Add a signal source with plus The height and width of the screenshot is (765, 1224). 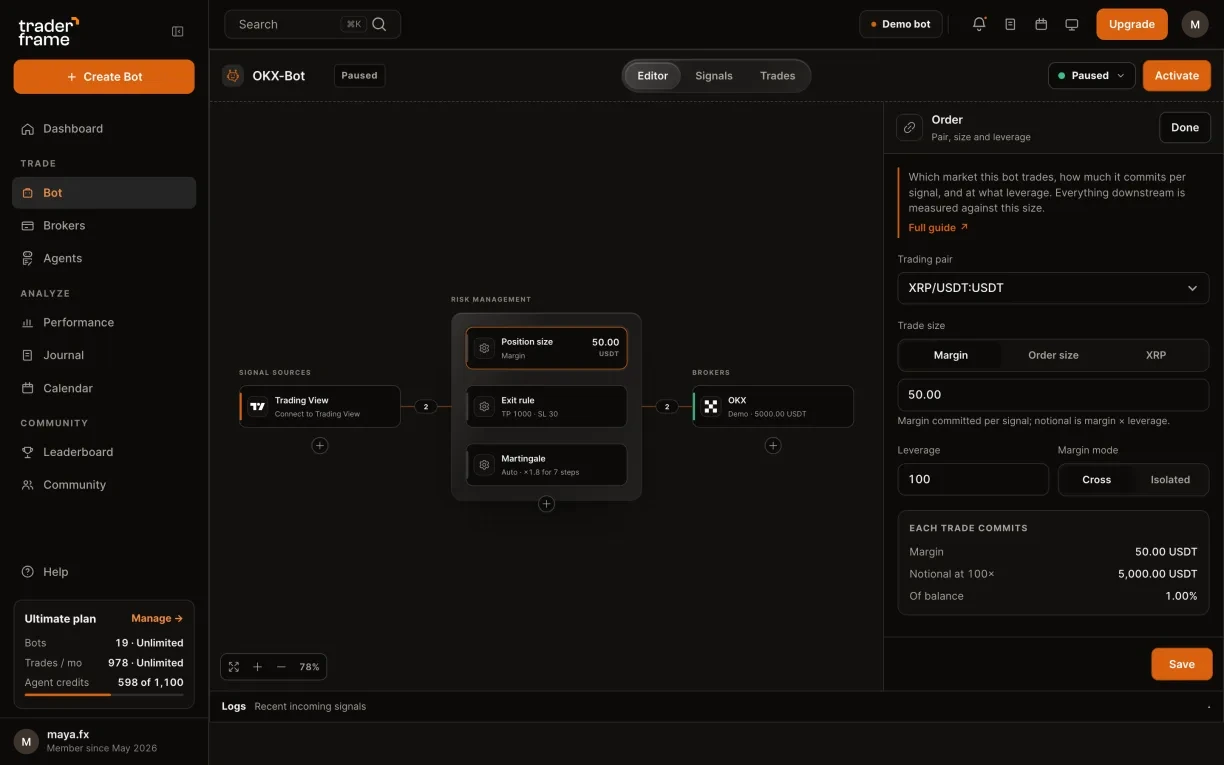(x=320, y=445)
